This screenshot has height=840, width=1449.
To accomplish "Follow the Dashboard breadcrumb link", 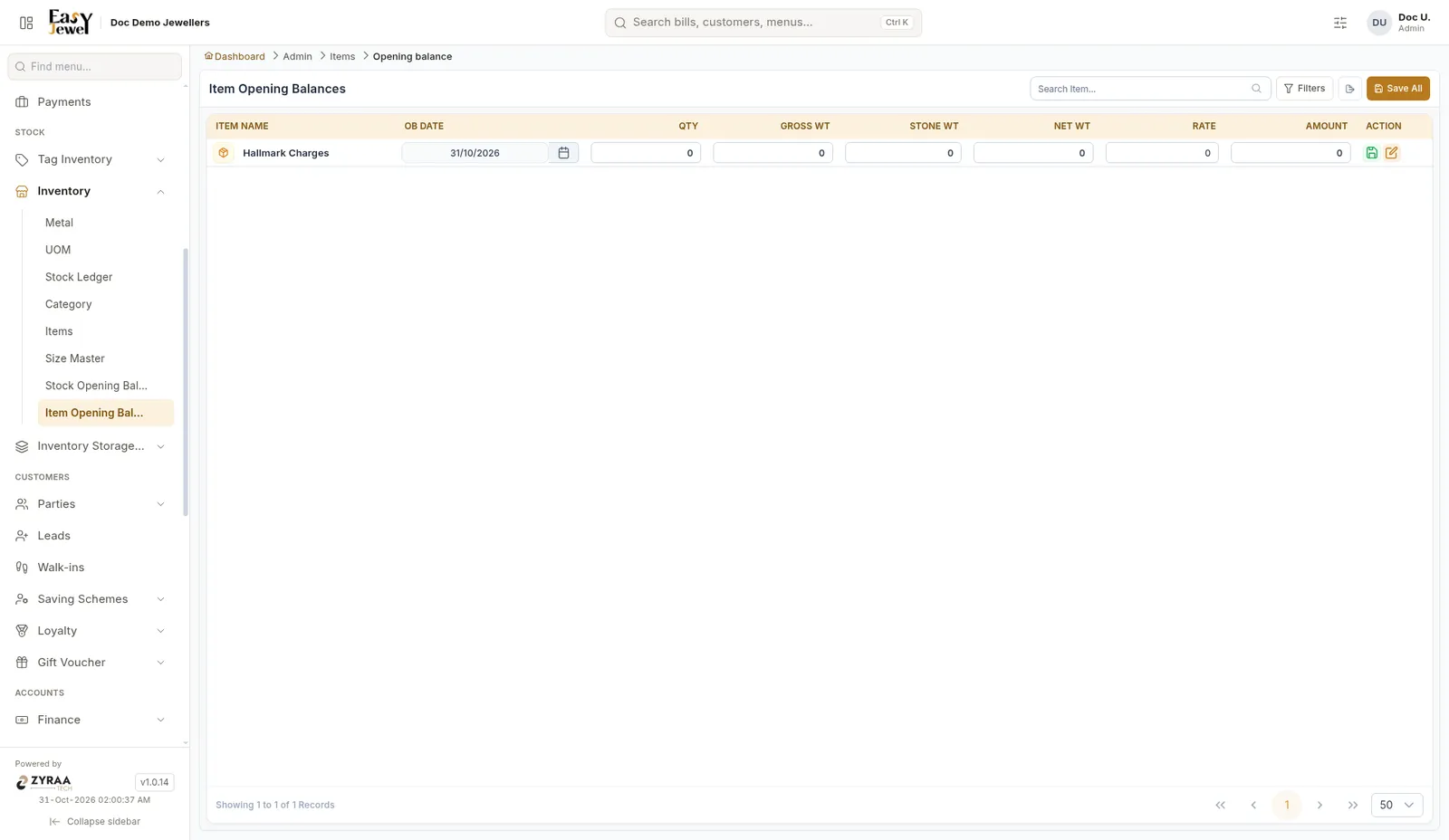I will point(235,56).
